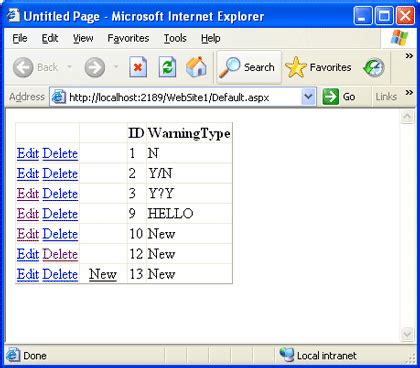Open the Help menu

click(x=210, y=39)
